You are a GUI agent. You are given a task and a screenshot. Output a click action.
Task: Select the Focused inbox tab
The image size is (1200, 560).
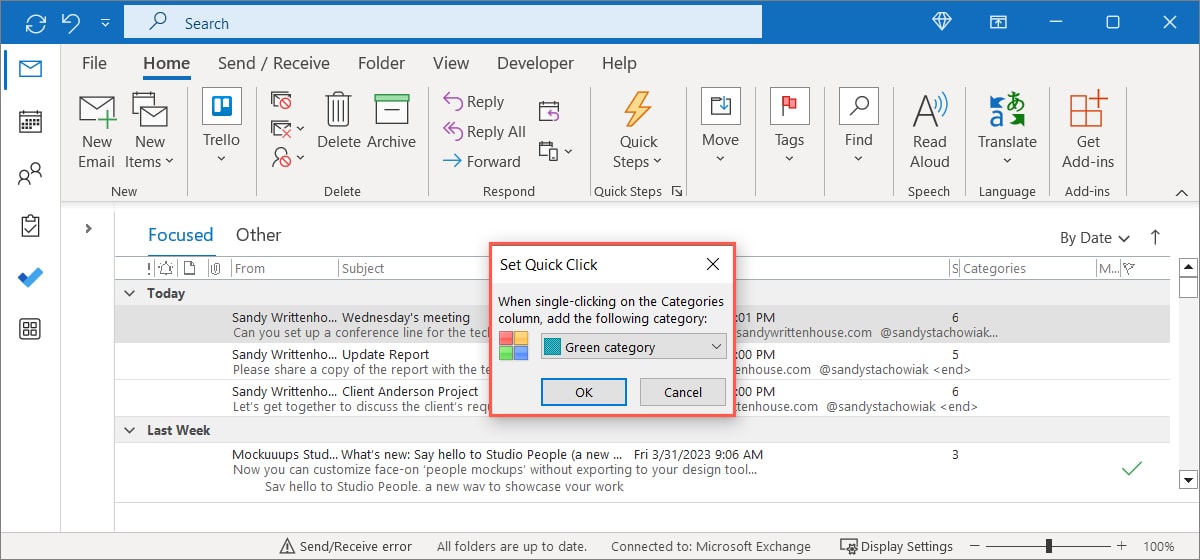pyautogui.click(x=180, y=235)
